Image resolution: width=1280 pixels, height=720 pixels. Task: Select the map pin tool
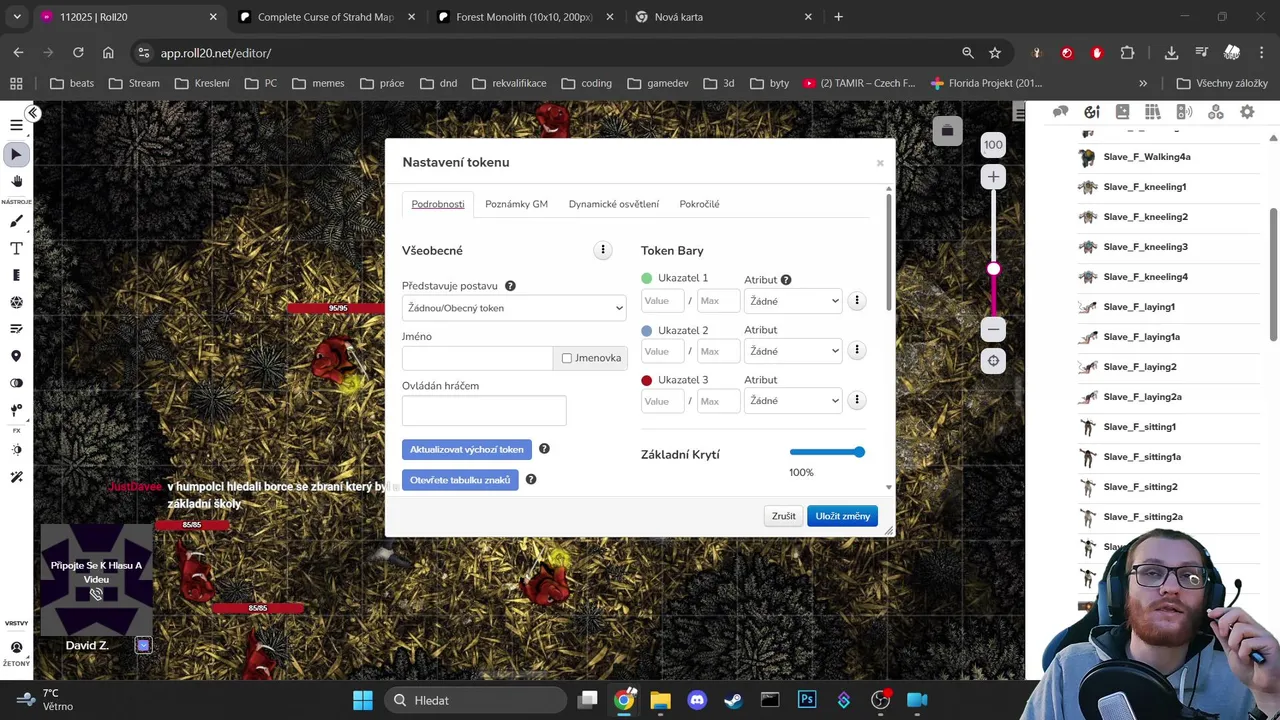(x=16, y=356)
